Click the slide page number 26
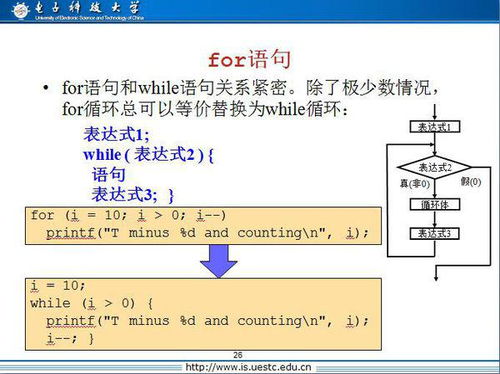 [x=238, y=355]
